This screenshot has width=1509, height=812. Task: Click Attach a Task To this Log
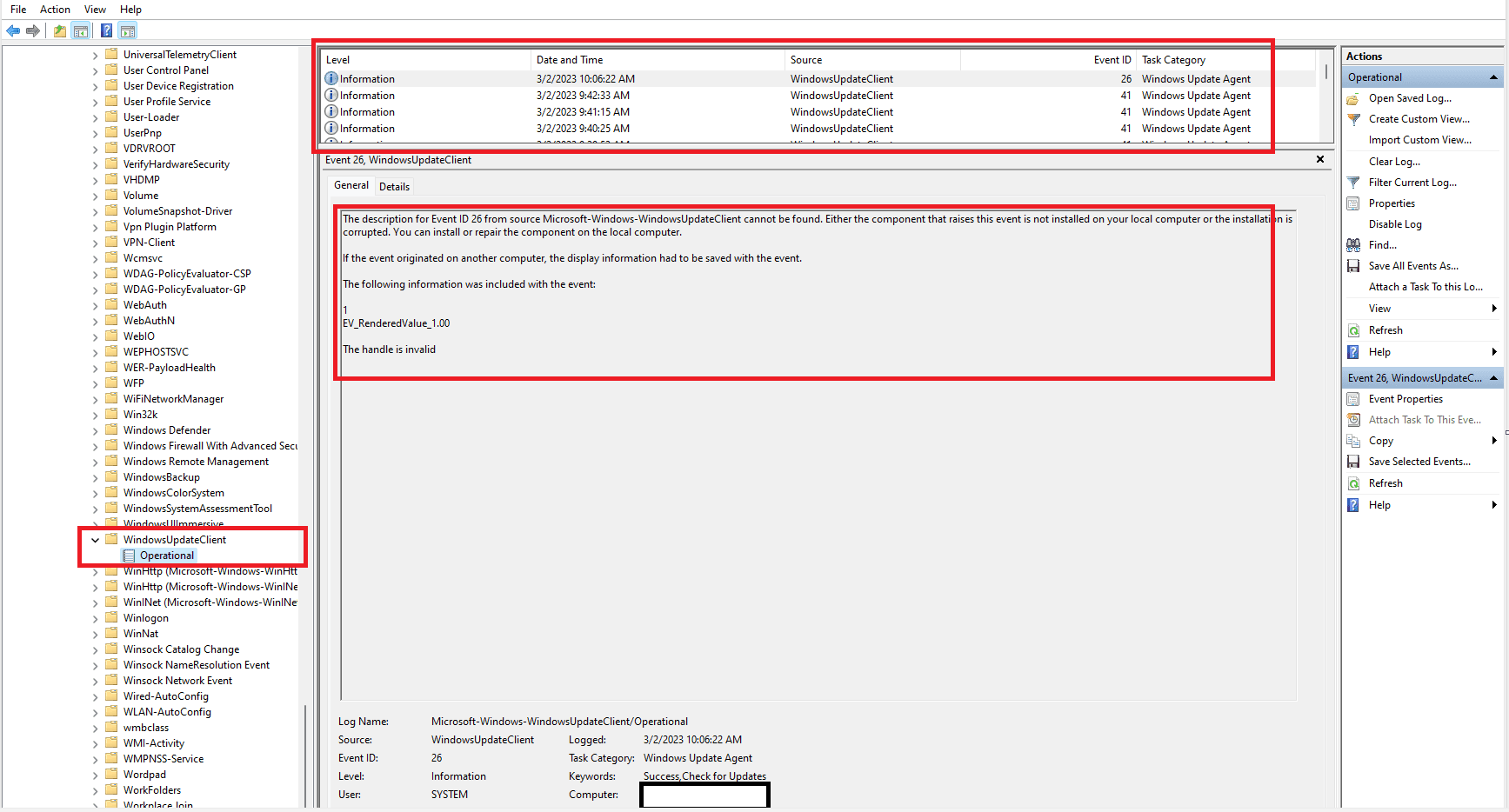[1426, 287]
